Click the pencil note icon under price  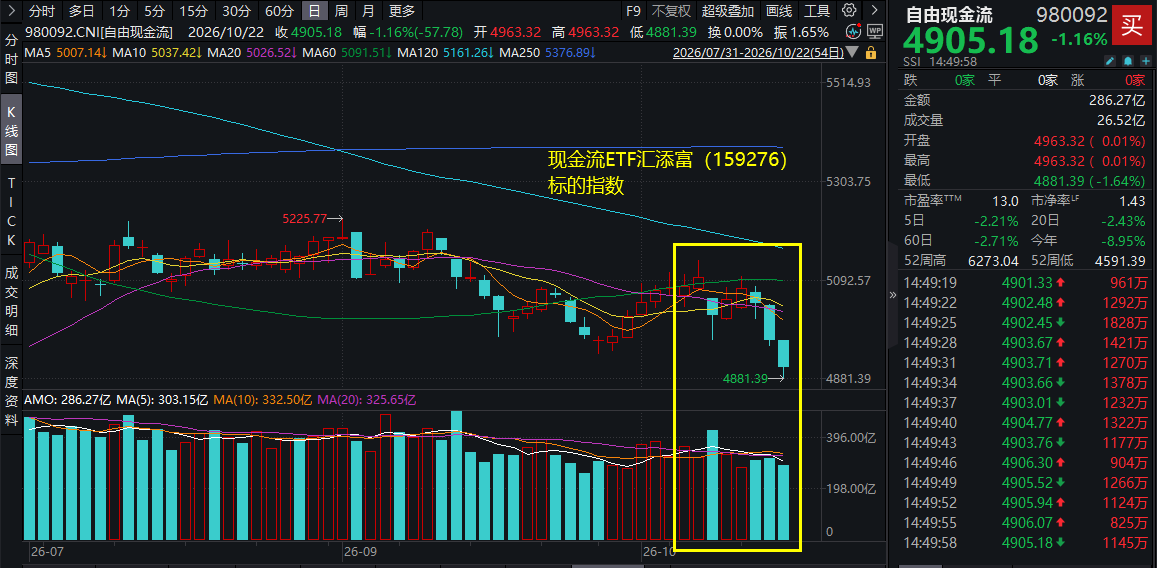coord(1110,60)
